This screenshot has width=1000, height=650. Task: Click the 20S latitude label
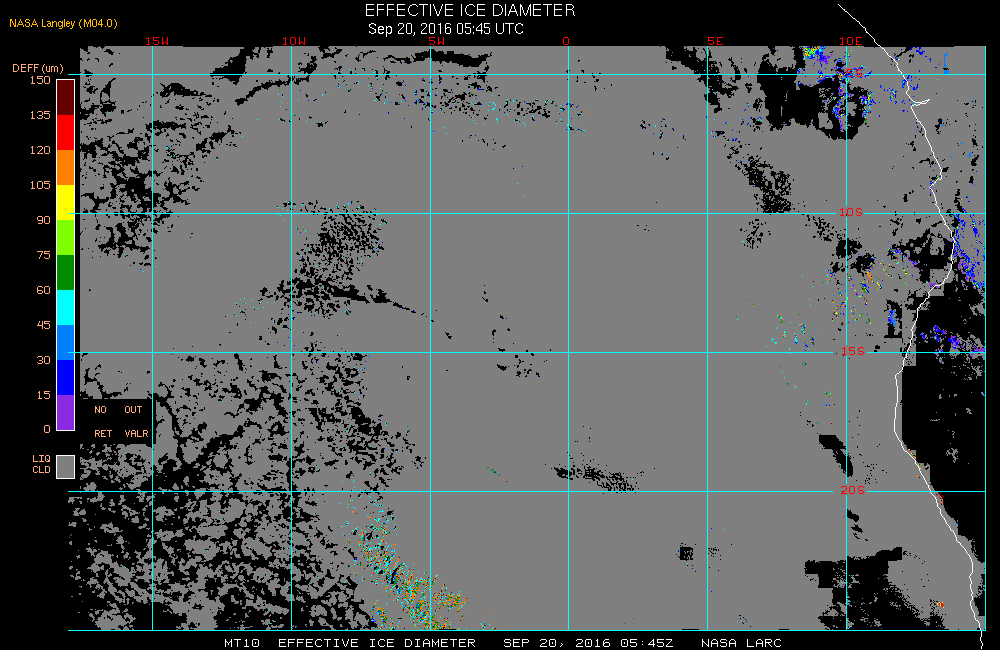[x=853, y=491]
